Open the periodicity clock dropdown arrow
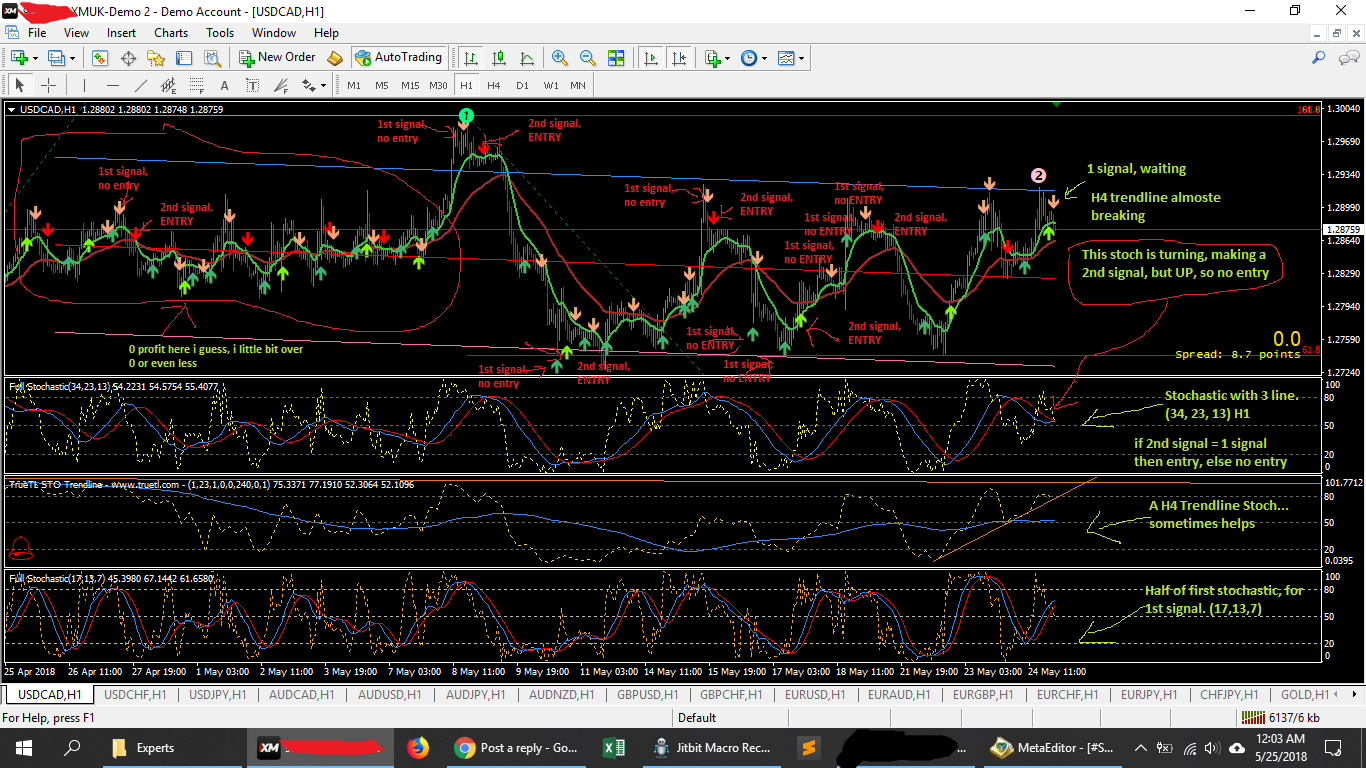 coord(764,58)
